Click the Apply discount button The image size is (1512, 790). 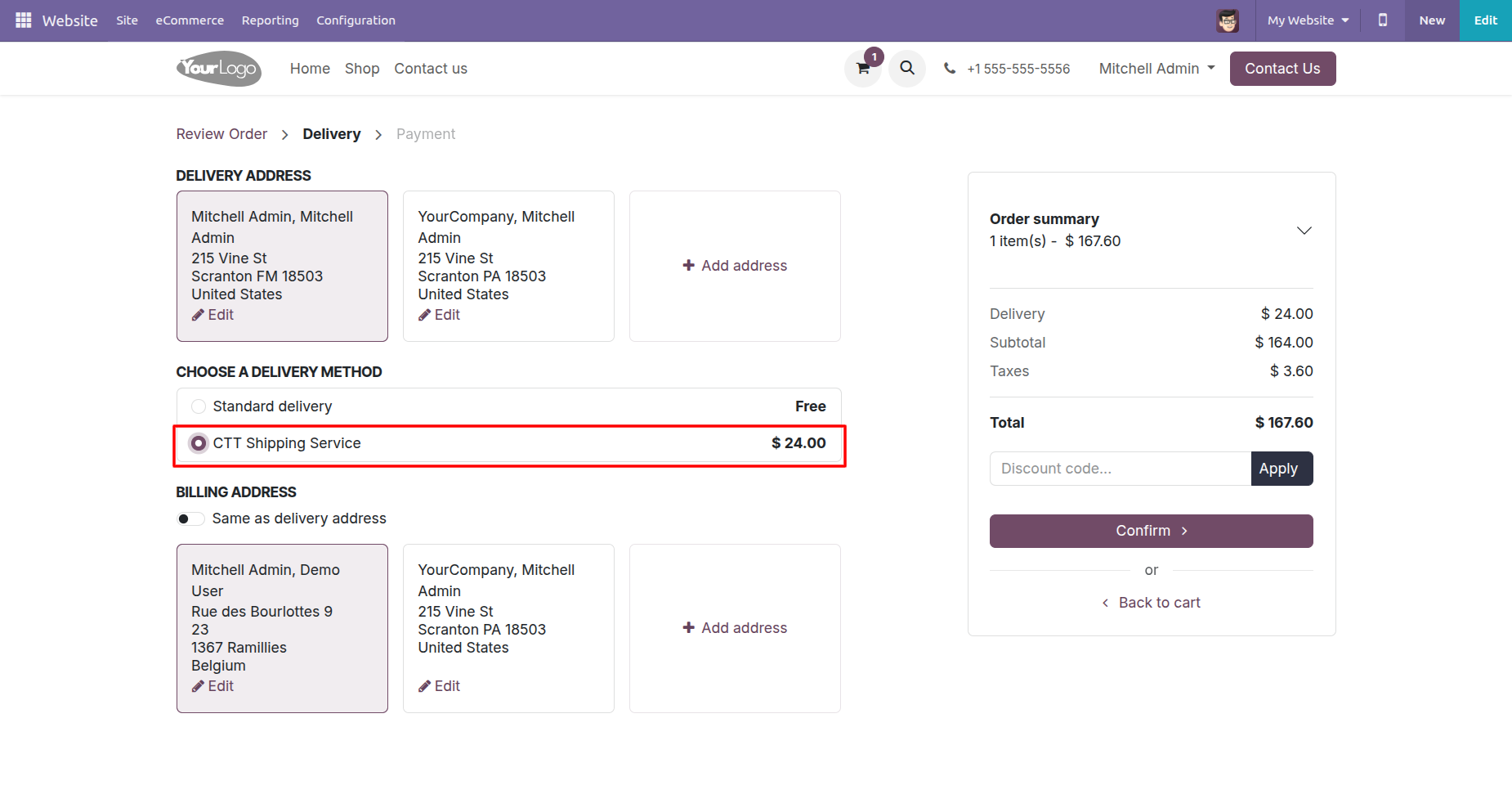[1281, 469]
